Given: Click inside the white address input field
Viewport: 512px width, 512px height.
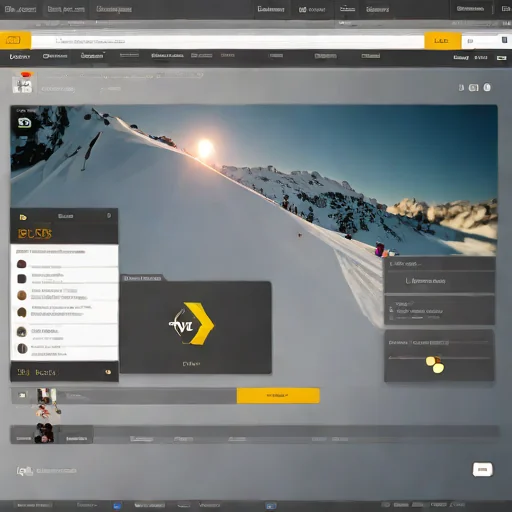Looking at the screenshot, I should point(227,42).
